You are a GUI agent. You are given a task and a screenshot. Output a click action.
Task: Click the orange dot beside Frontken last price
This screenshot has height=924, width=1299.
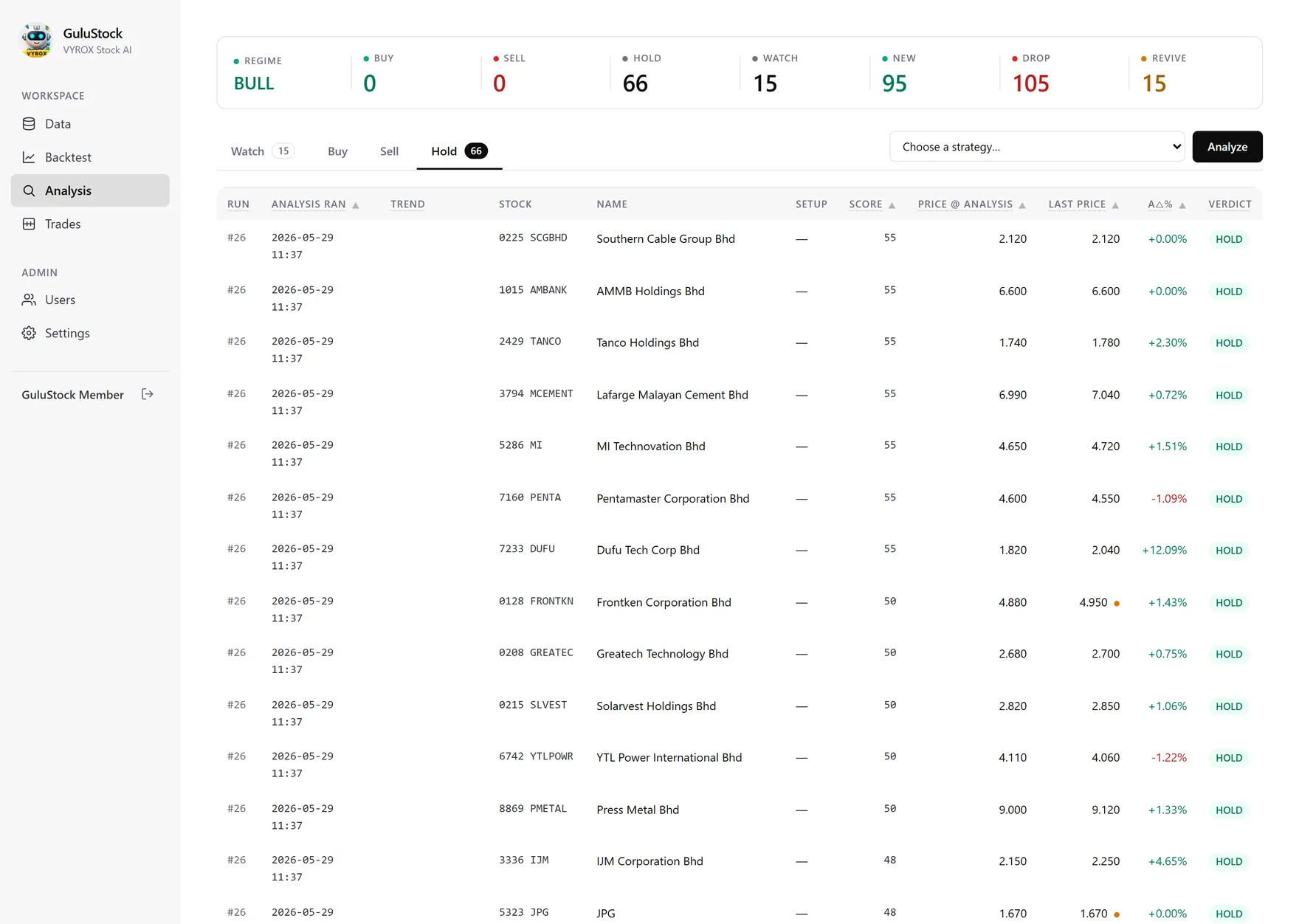tap(1117, 604)
